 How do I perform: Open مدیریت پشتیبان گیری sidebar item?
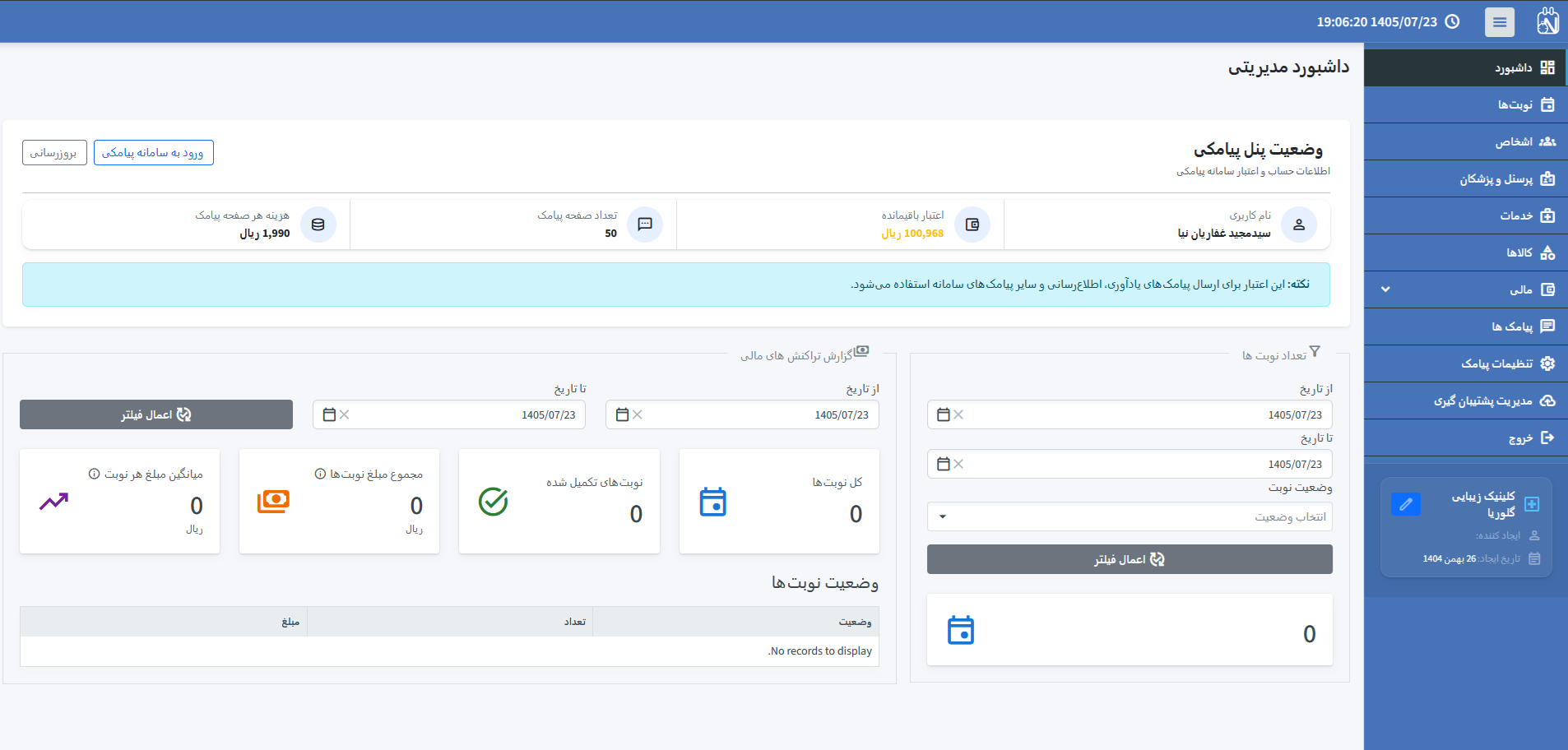pos(1466,400)
